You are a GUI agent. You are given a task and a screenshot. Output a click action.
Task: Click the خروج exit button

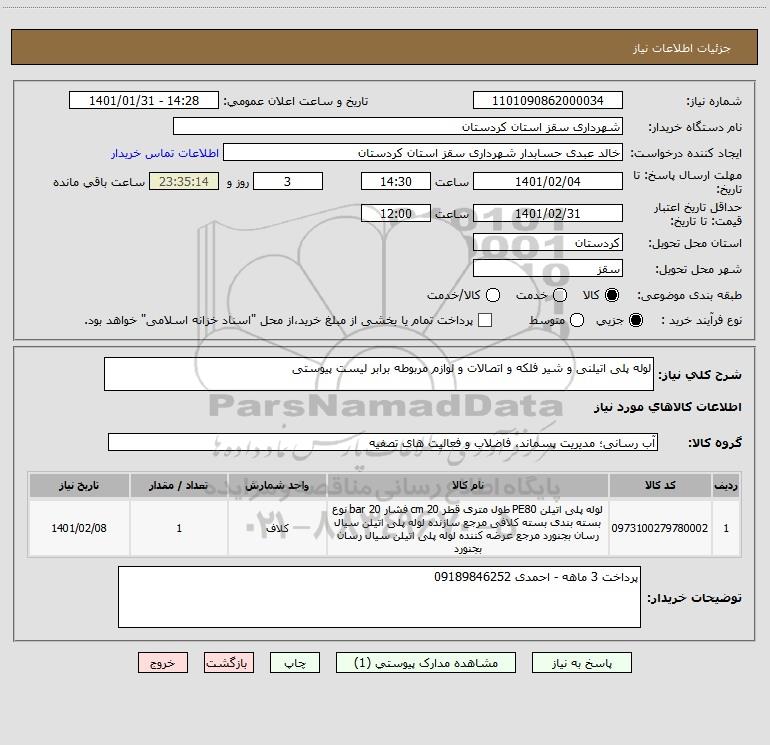163,663
